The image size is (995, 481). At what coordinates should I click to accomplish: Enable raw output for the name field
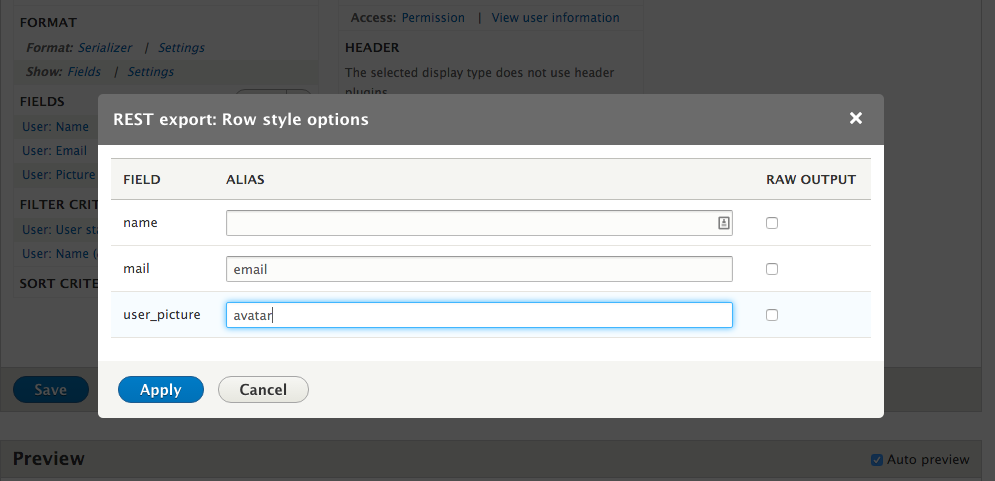(x=771, y=223)
